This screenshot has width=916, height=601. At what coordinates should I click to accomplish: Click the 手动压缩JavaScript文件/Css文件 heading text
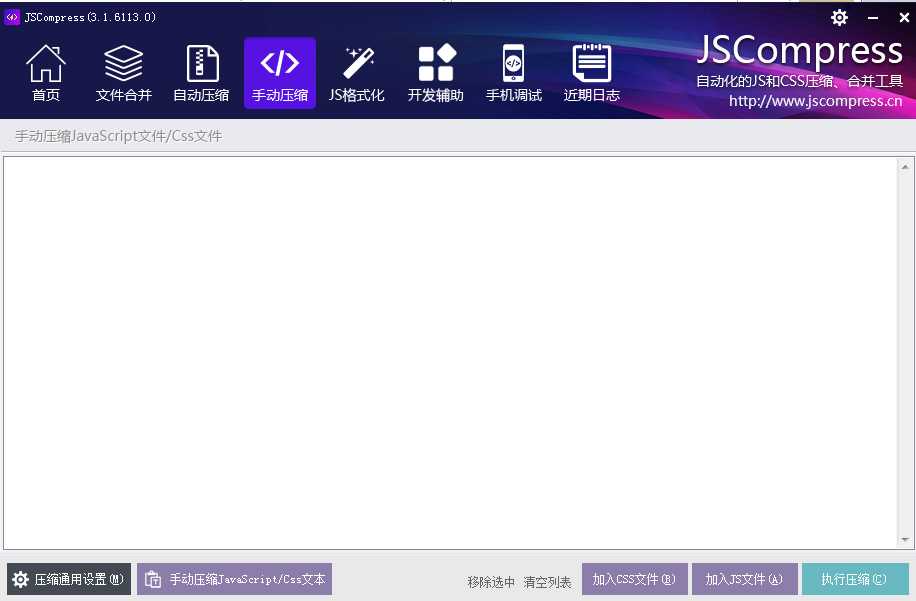pos(119,136)
